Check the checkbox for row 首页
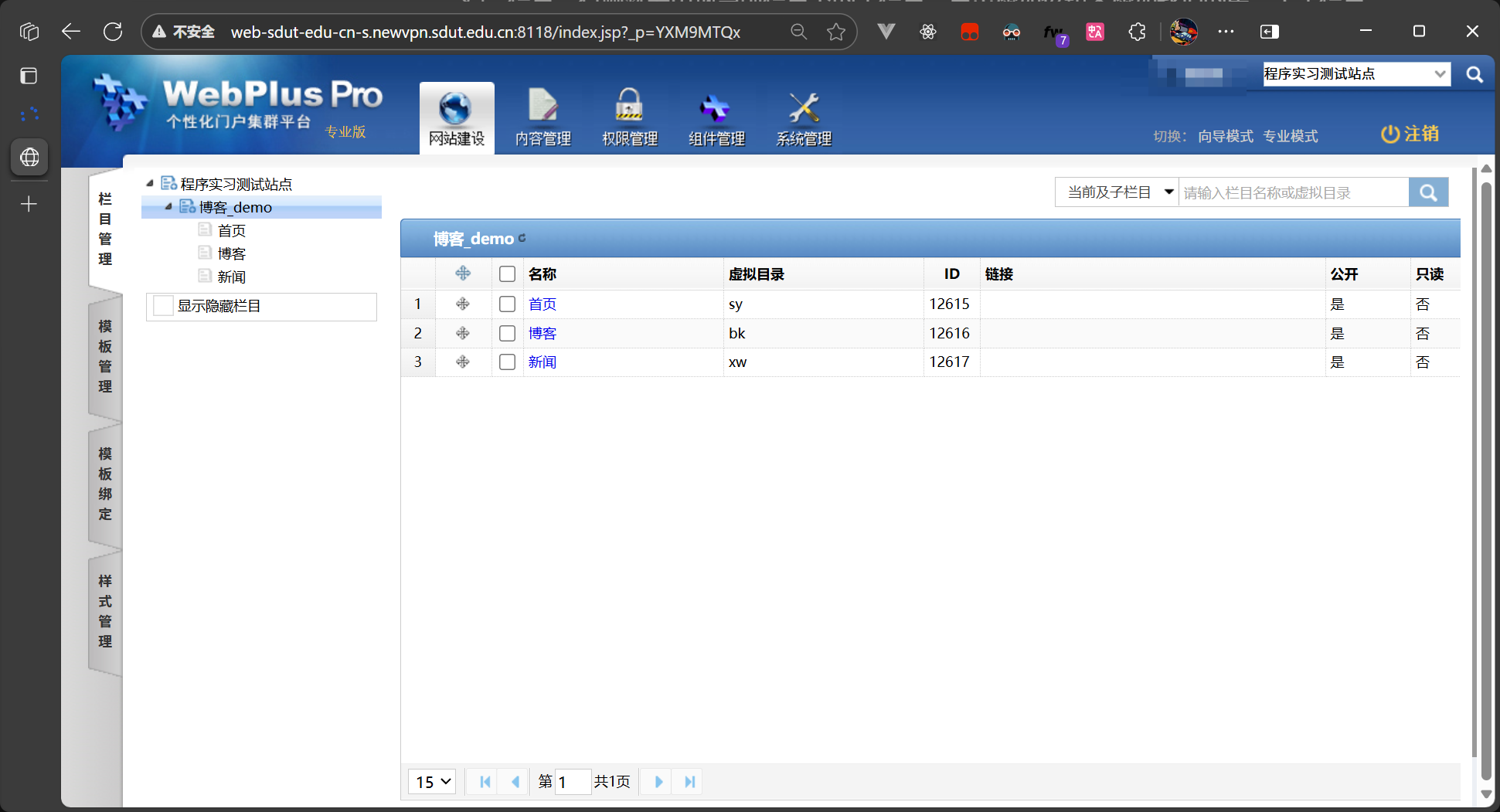 [507, 304]
